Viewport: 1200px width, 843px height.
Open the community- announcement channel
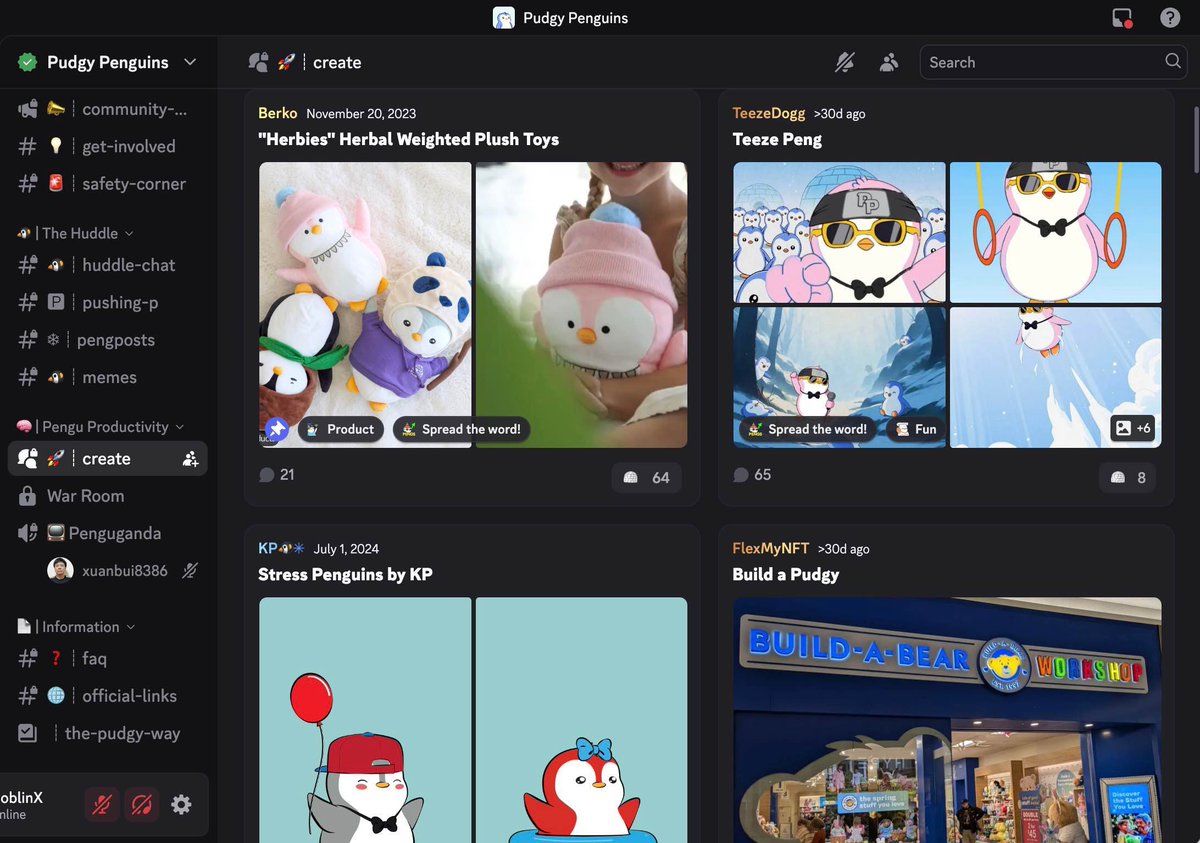click(108, 109)
